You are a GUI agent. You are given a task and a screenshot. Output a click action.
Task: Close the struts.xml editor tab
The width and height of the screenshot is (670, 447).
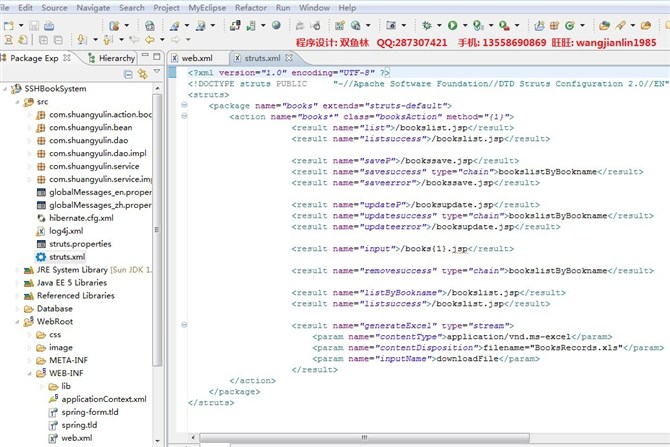(x=289, y=57)
